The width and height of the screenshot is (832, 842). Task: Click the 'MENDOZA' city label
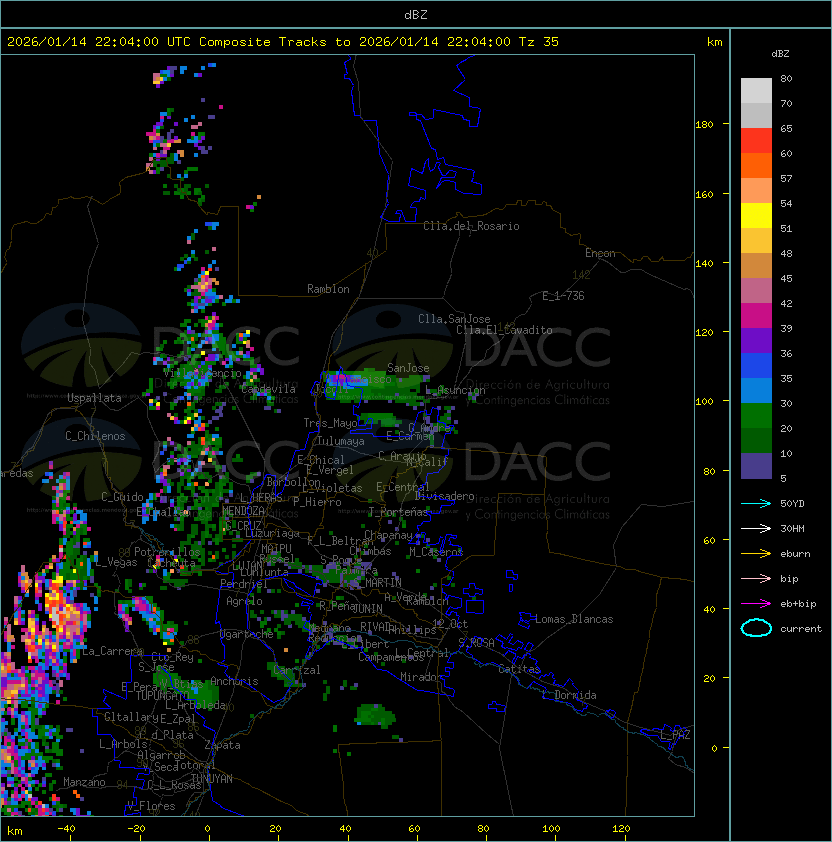[x=243, y=510]
